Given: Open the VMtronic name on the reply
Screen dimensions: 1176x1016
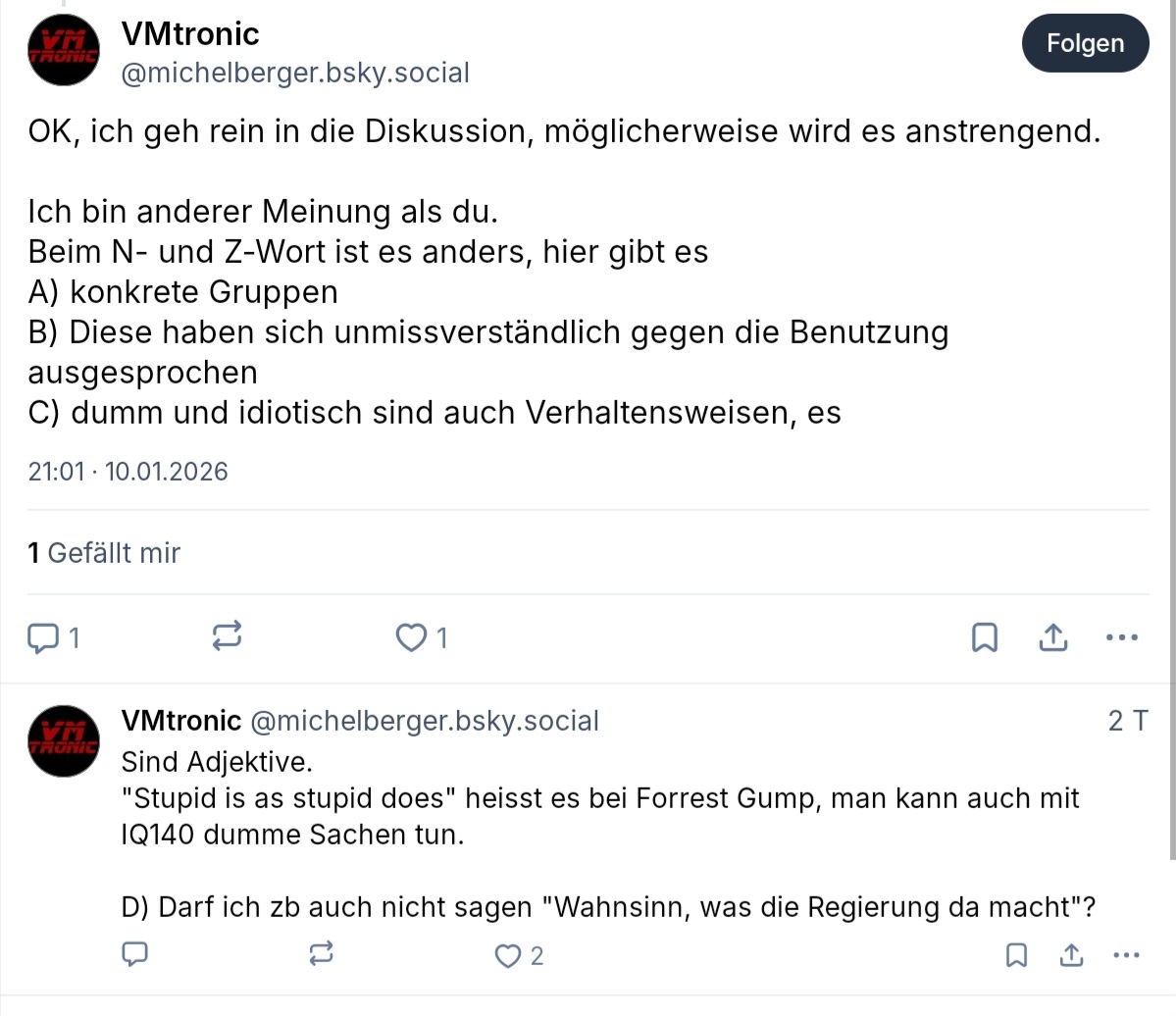Looking at the screenshot, I should pyautogui.click(x=180, y=721).
